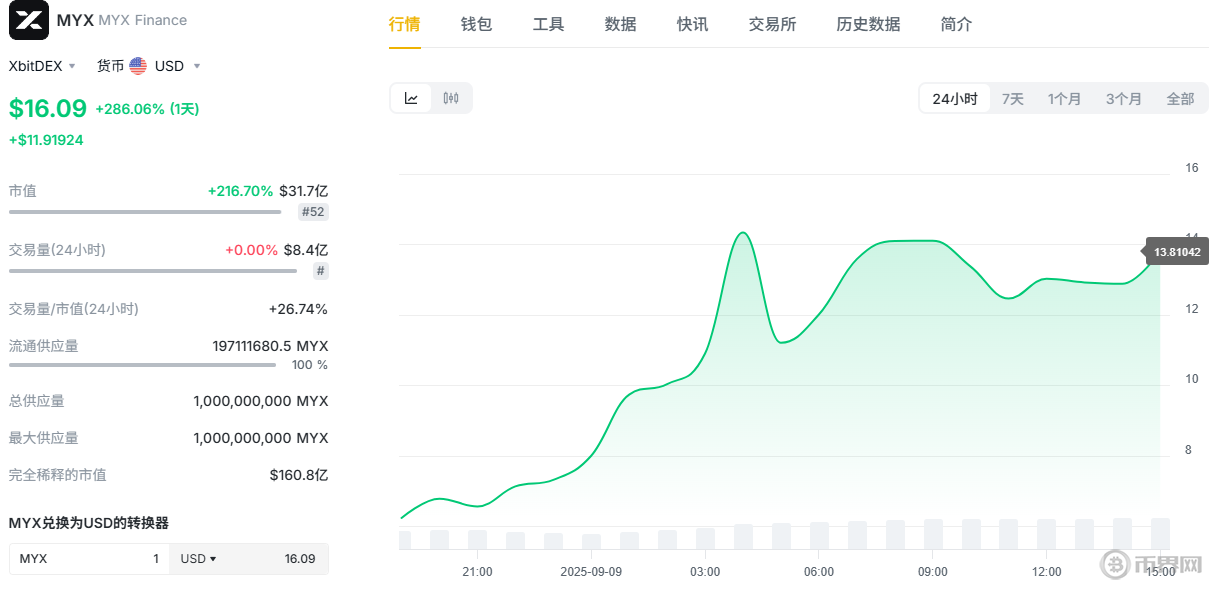Switch to candlestick chart view
Screen dimensions: 1213x592
pos(451,98)
